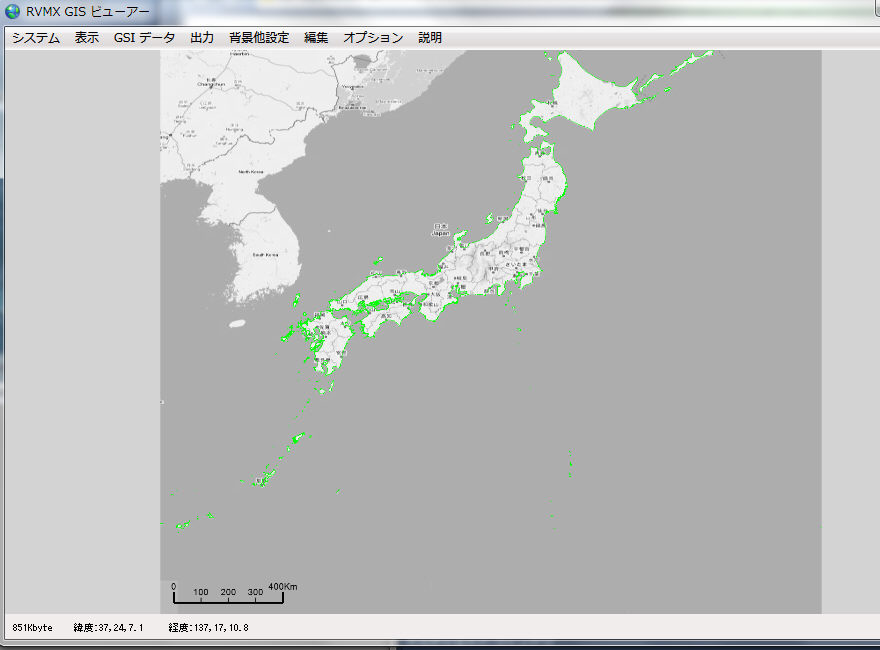Click the RVMX GIS globe application icon
This screenshot has height=650, width=880.
(13, 12)
